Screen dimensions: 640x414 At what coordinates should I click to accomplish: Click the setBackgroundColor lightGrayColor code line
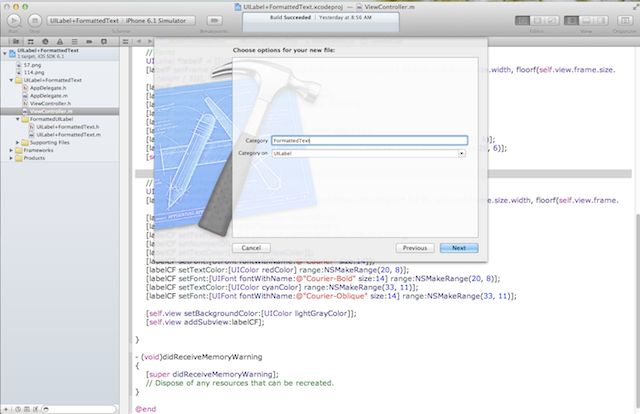pyautogui.click(x=251, y=314)
